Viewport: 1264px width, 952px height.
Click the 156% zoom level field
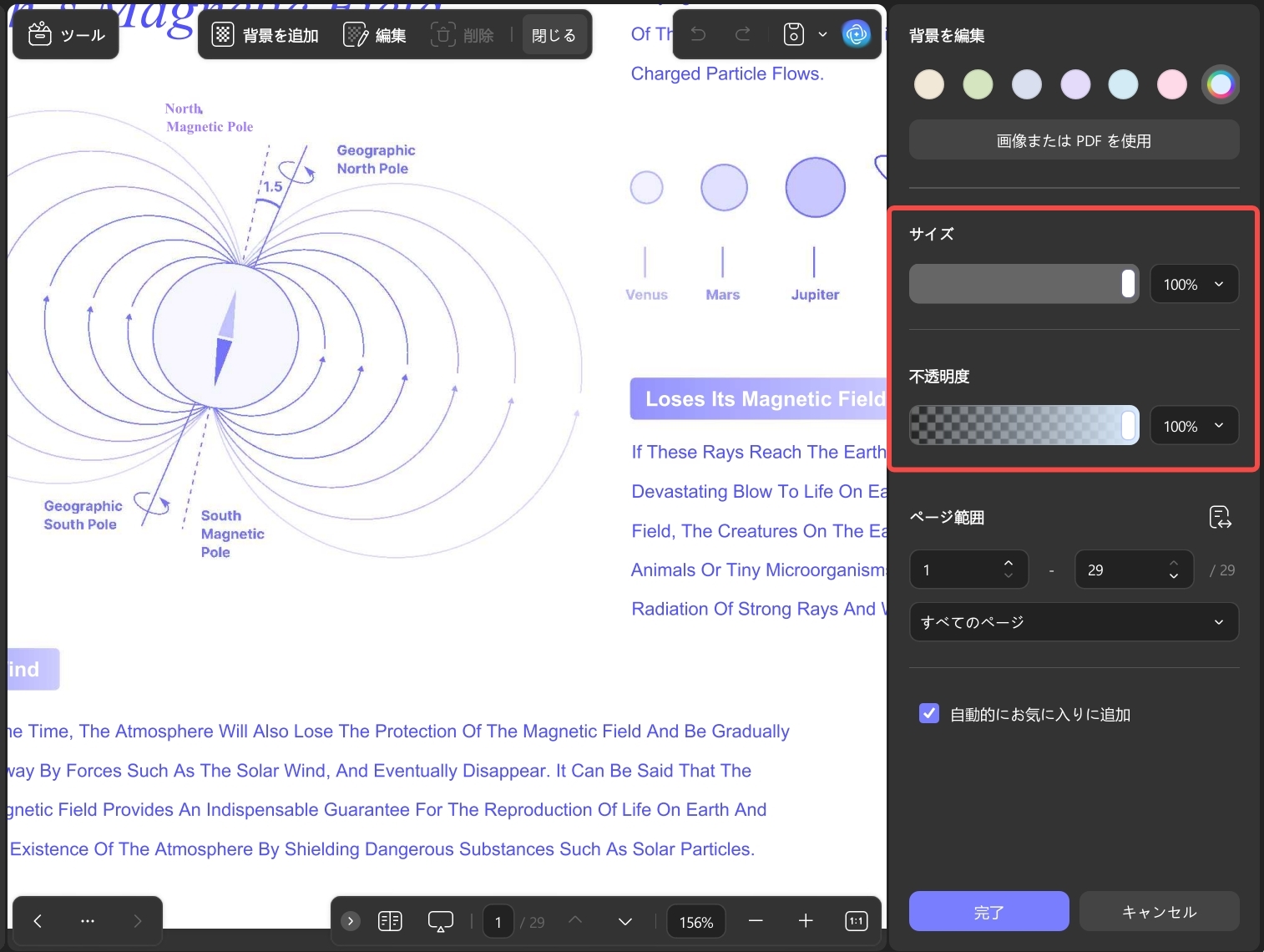pyautogui.click(x=696, y=922)
